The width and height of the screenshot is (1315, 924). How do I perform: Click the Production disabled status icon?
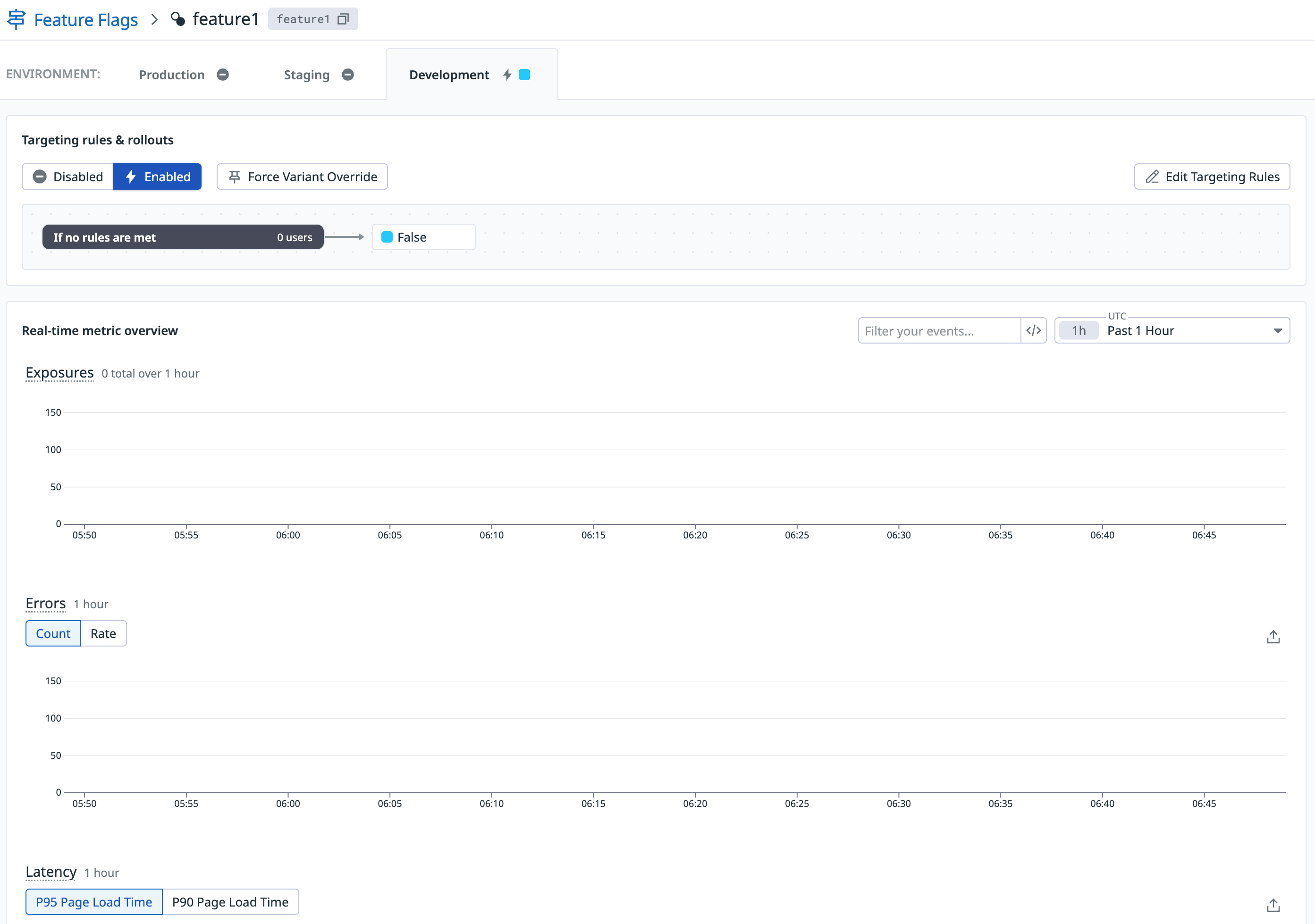(223, 75)
